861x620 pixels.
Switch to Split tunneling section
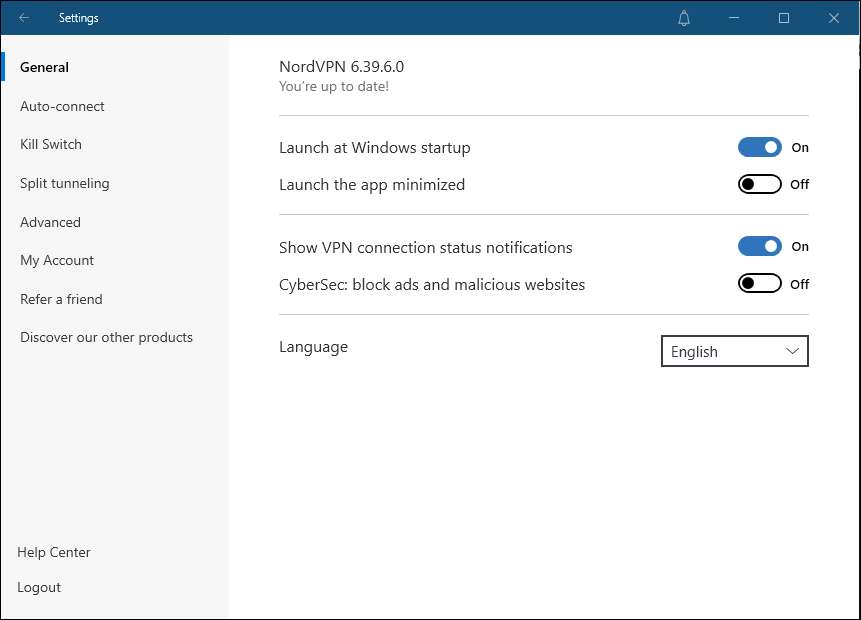(x=65, y=183)
